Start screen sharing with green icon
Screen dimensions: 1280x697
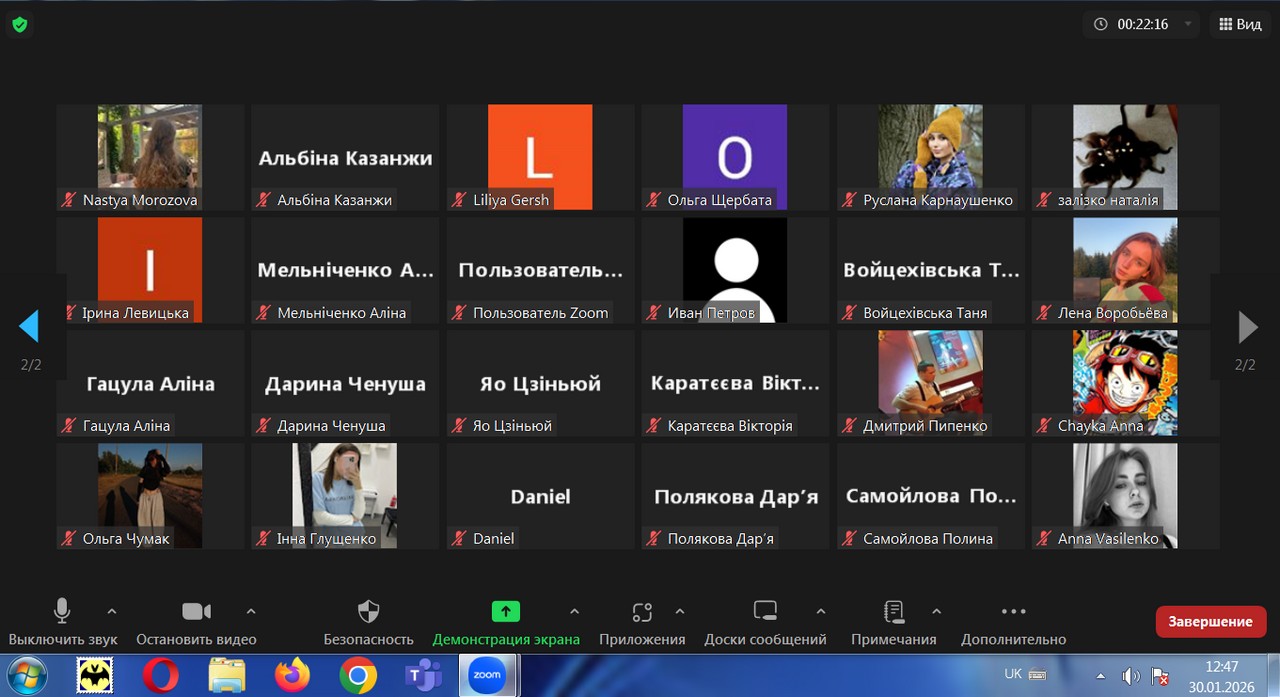506,612
